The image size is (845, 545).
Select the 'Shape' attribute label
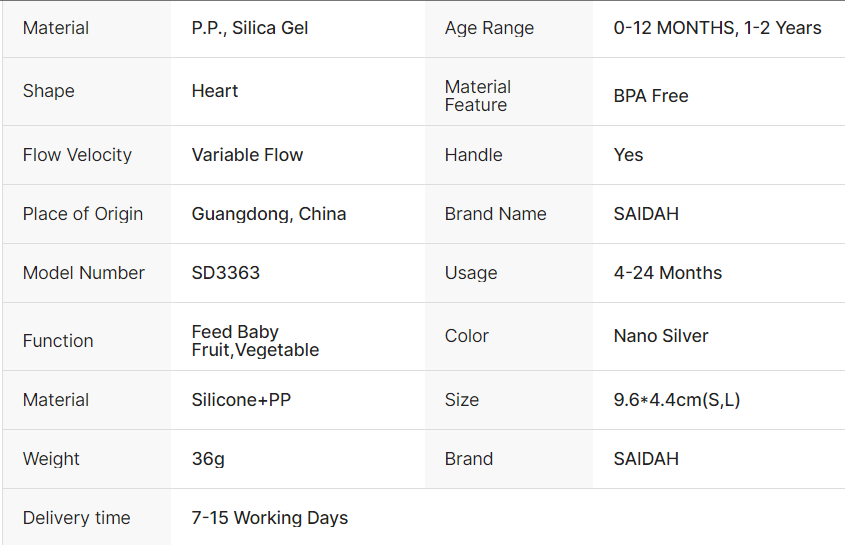[x=49, y=91]
